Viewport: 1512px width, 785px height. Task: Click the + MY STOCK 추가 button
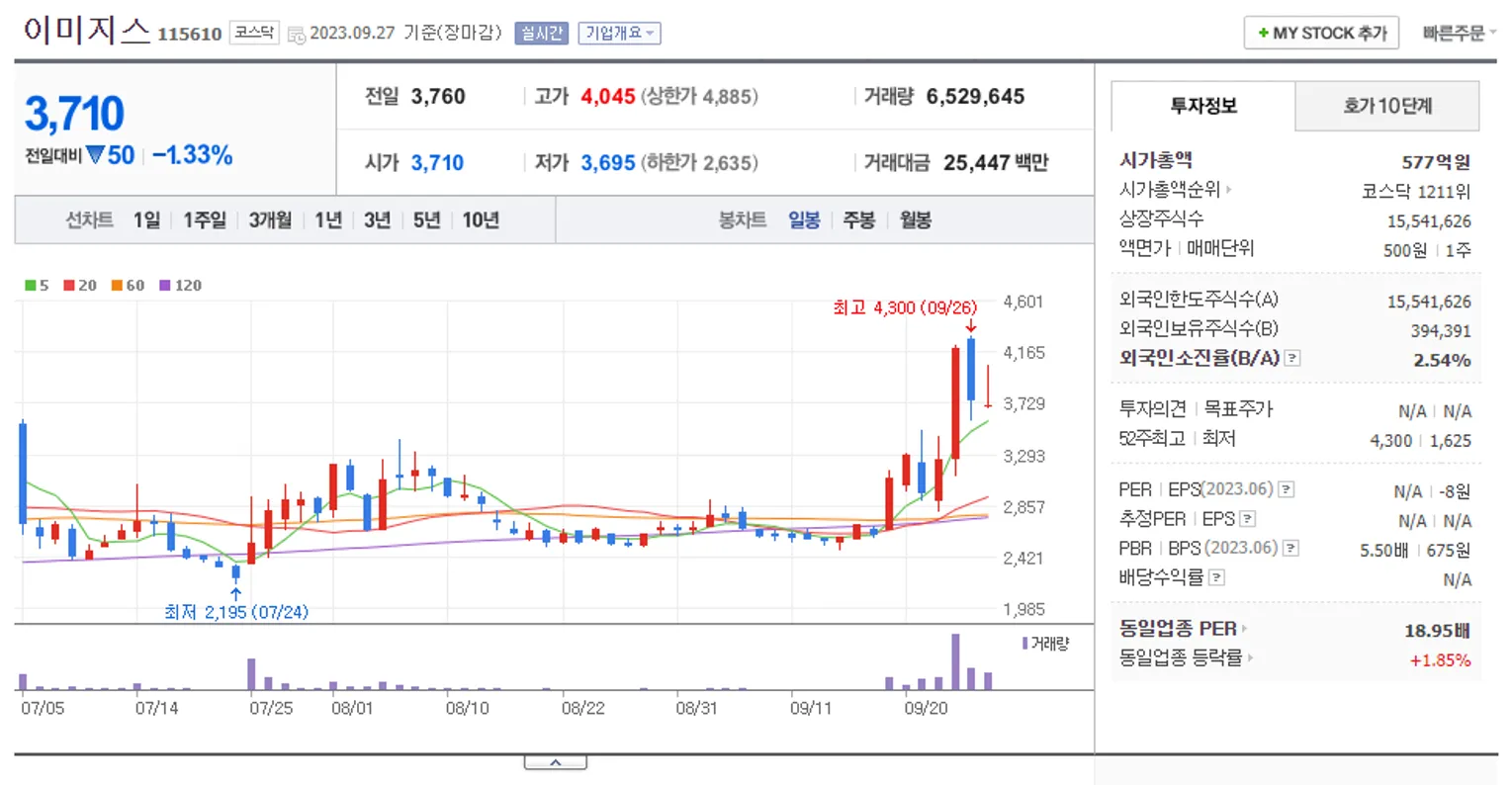point(1321,33)
